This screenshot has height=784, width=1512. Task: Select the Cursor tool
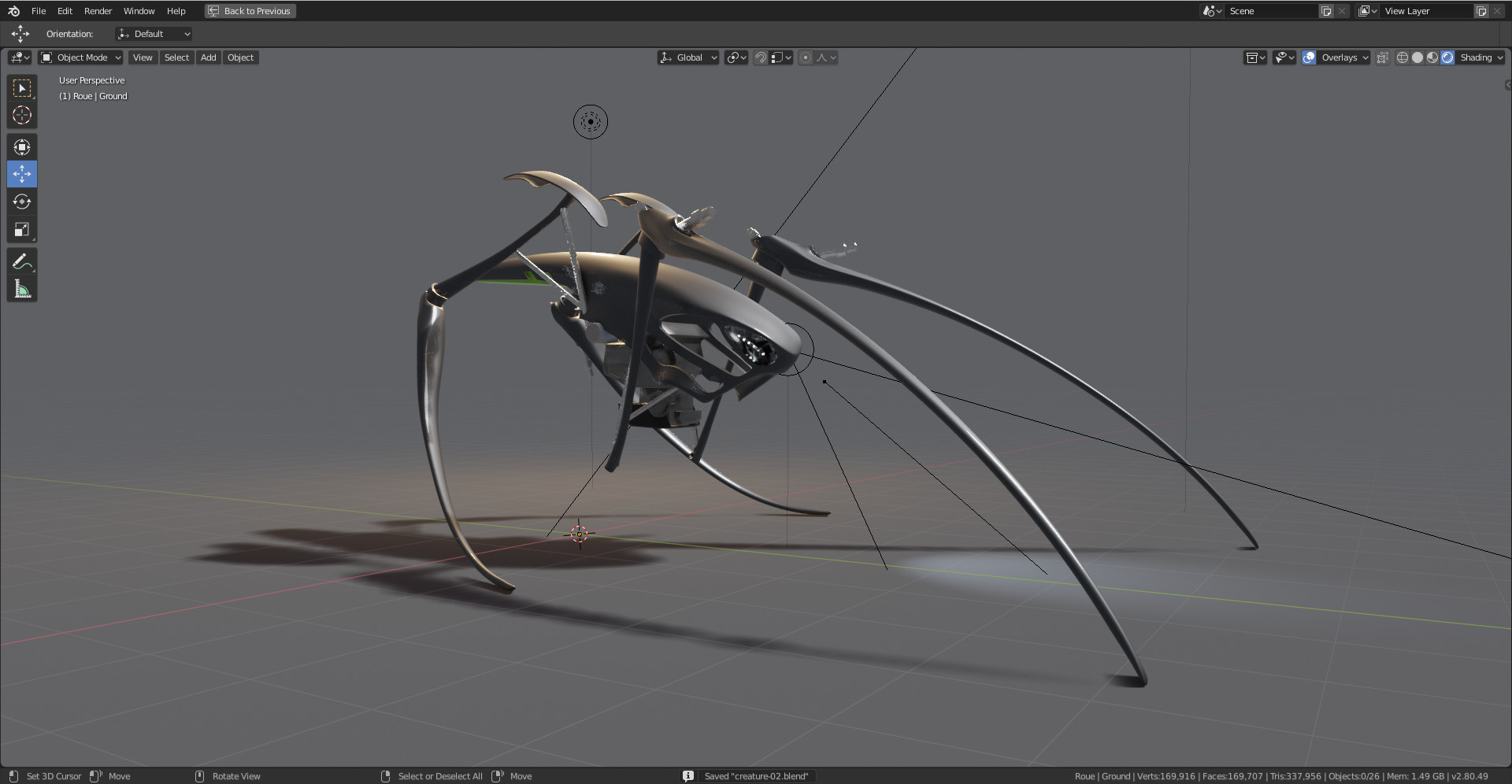(22, 115)
